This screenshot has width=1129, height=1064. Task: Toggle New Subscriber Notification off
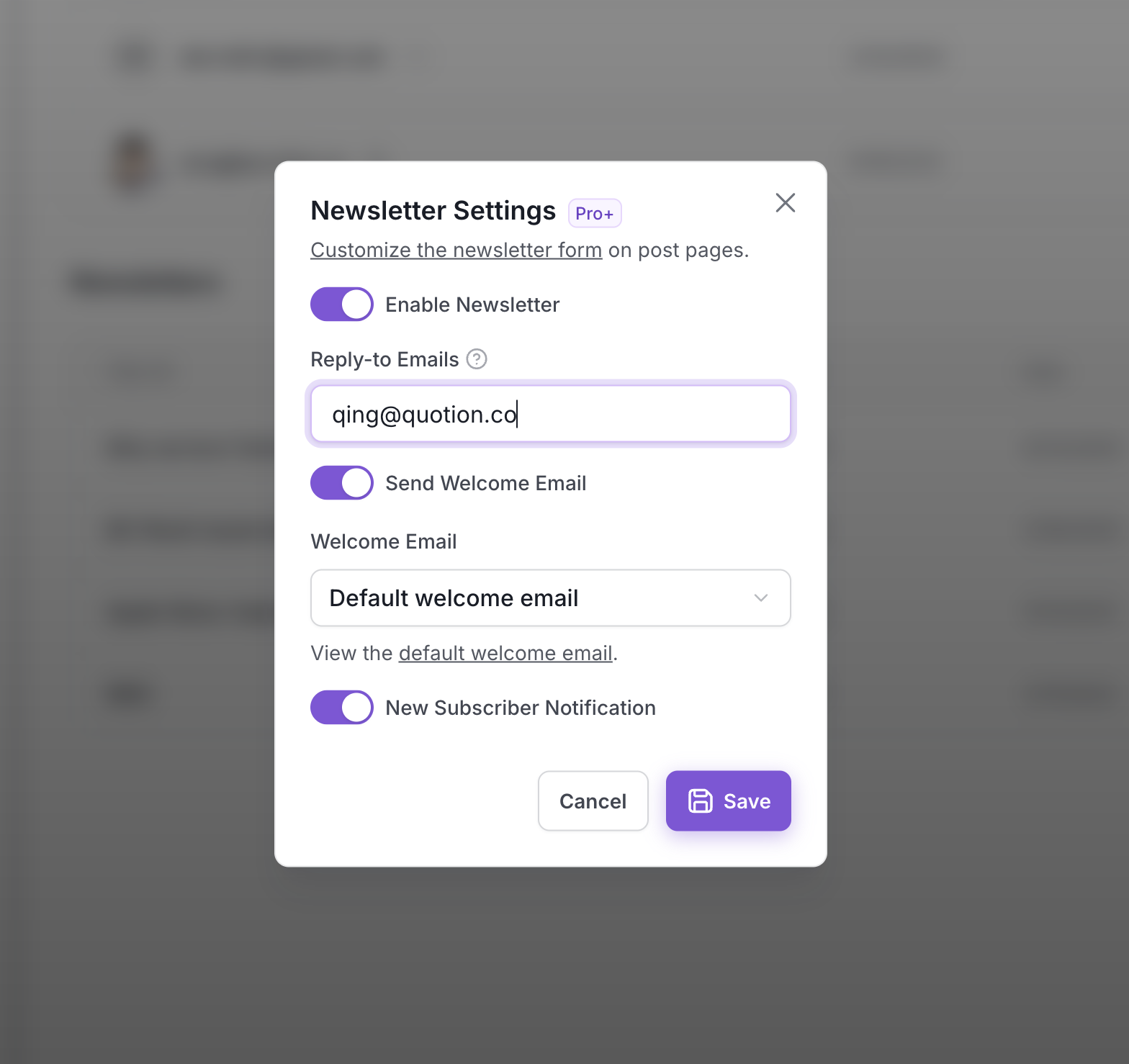pyautogui.click(x=342, y=707)
